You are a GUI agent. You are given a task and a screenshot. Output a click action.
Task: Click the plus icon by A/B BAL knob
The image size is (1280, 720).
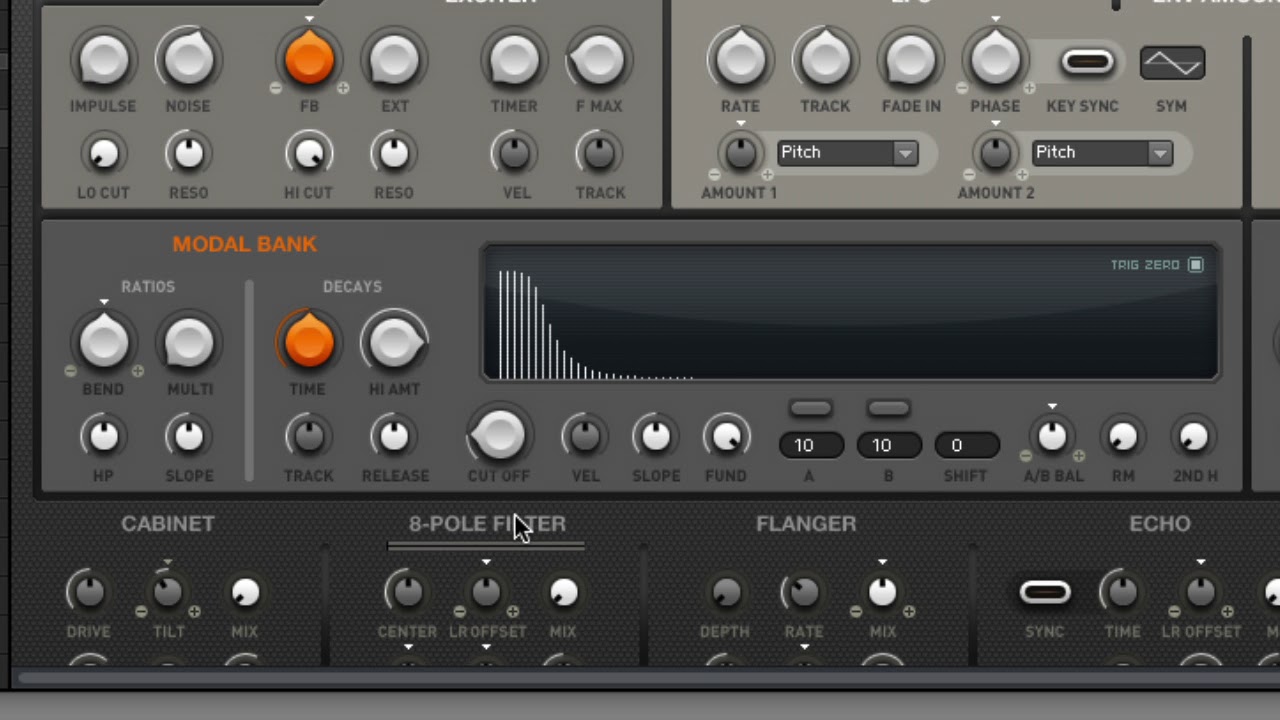coord(1078,456)
